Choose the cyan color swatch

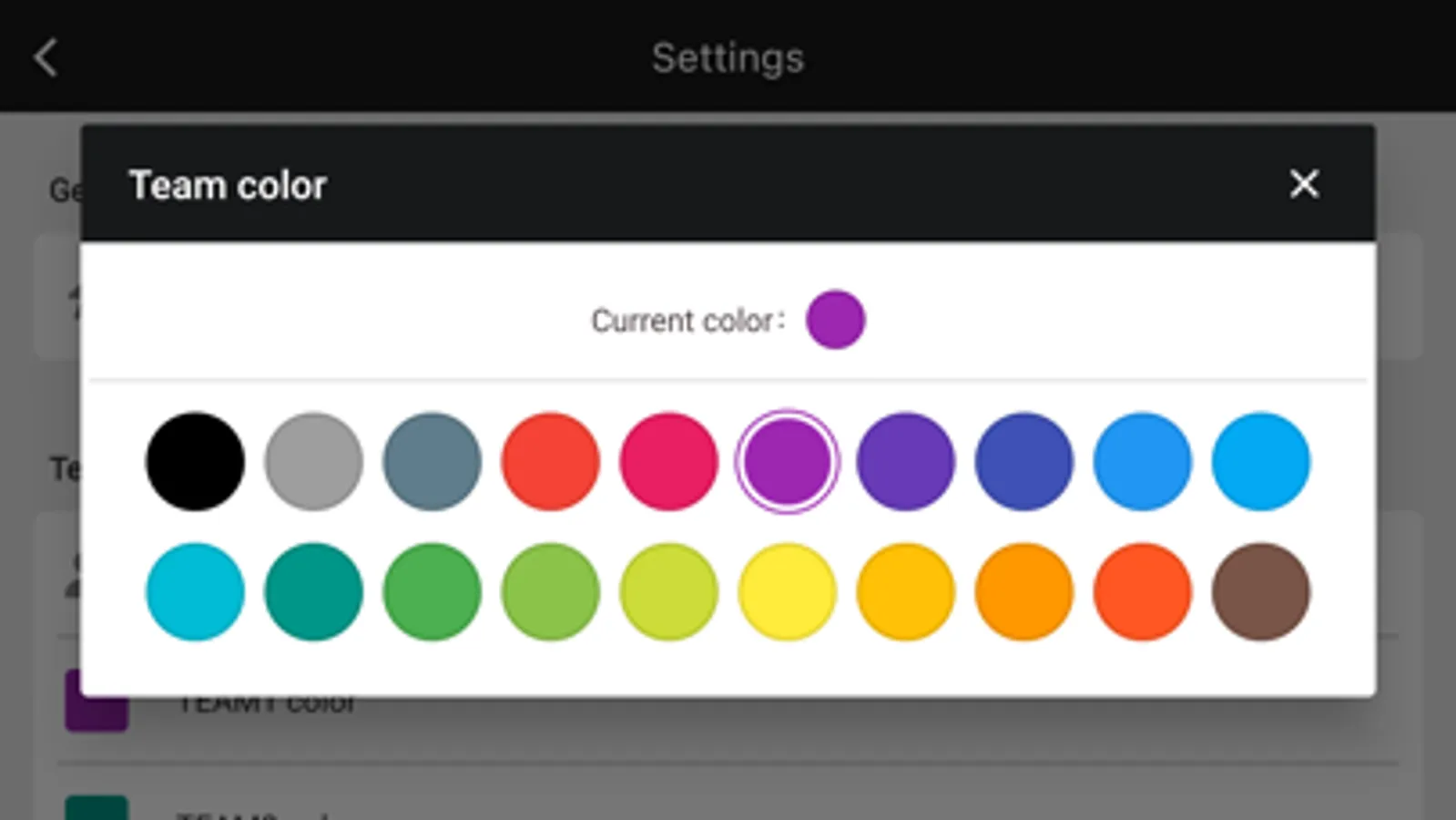(195, 592)
